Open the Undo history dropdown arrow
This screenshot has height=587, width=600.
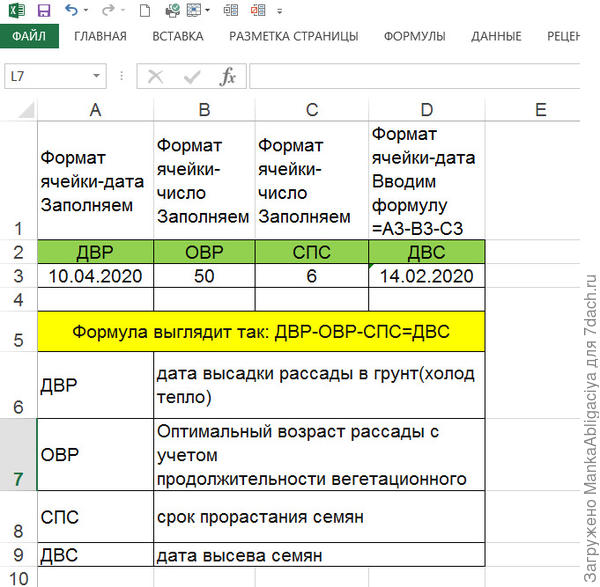pyautogui.click(x=88, y=12)
